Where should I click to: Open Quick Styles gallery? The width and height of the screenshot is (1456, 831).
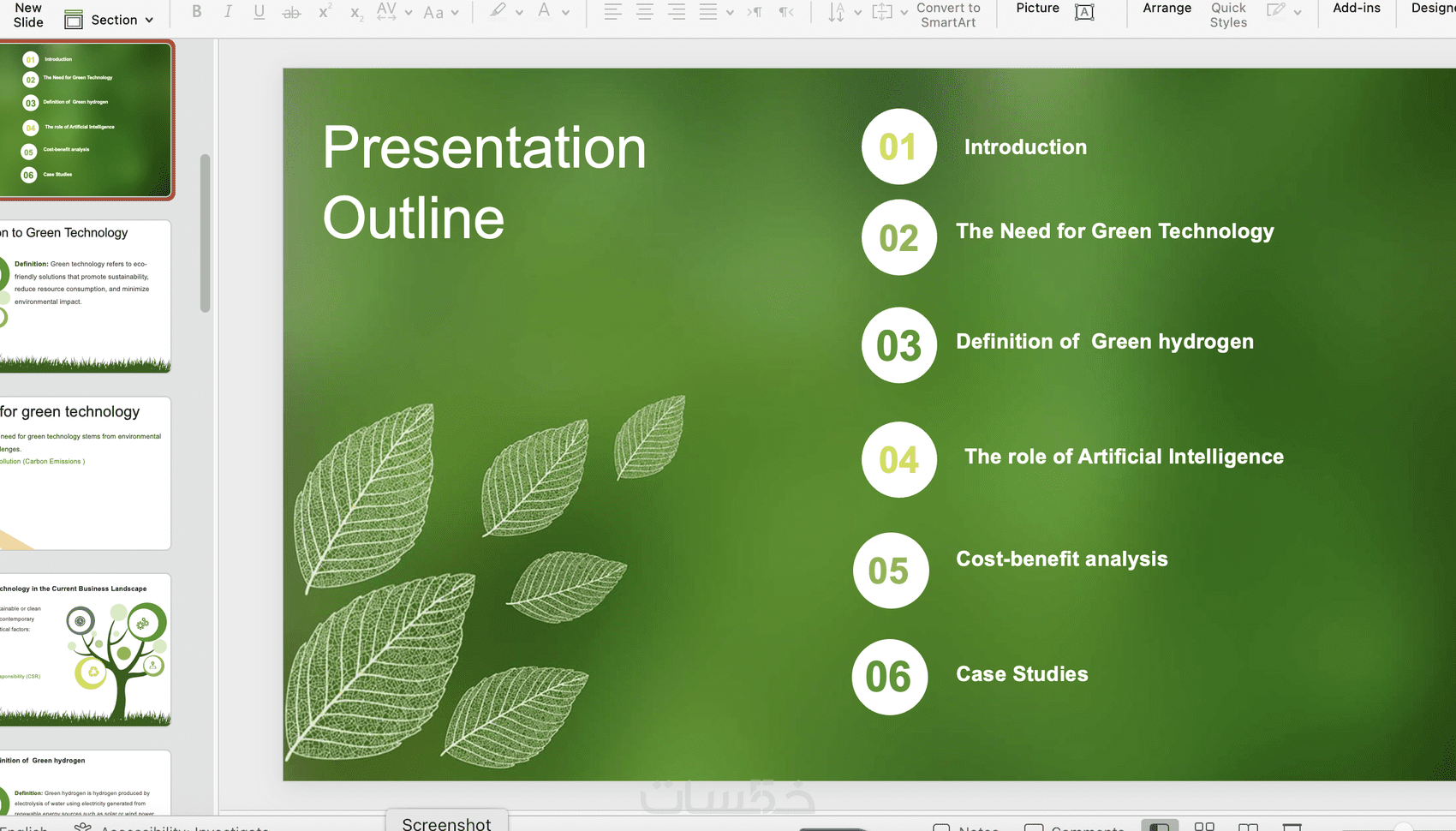[1228, 15]
